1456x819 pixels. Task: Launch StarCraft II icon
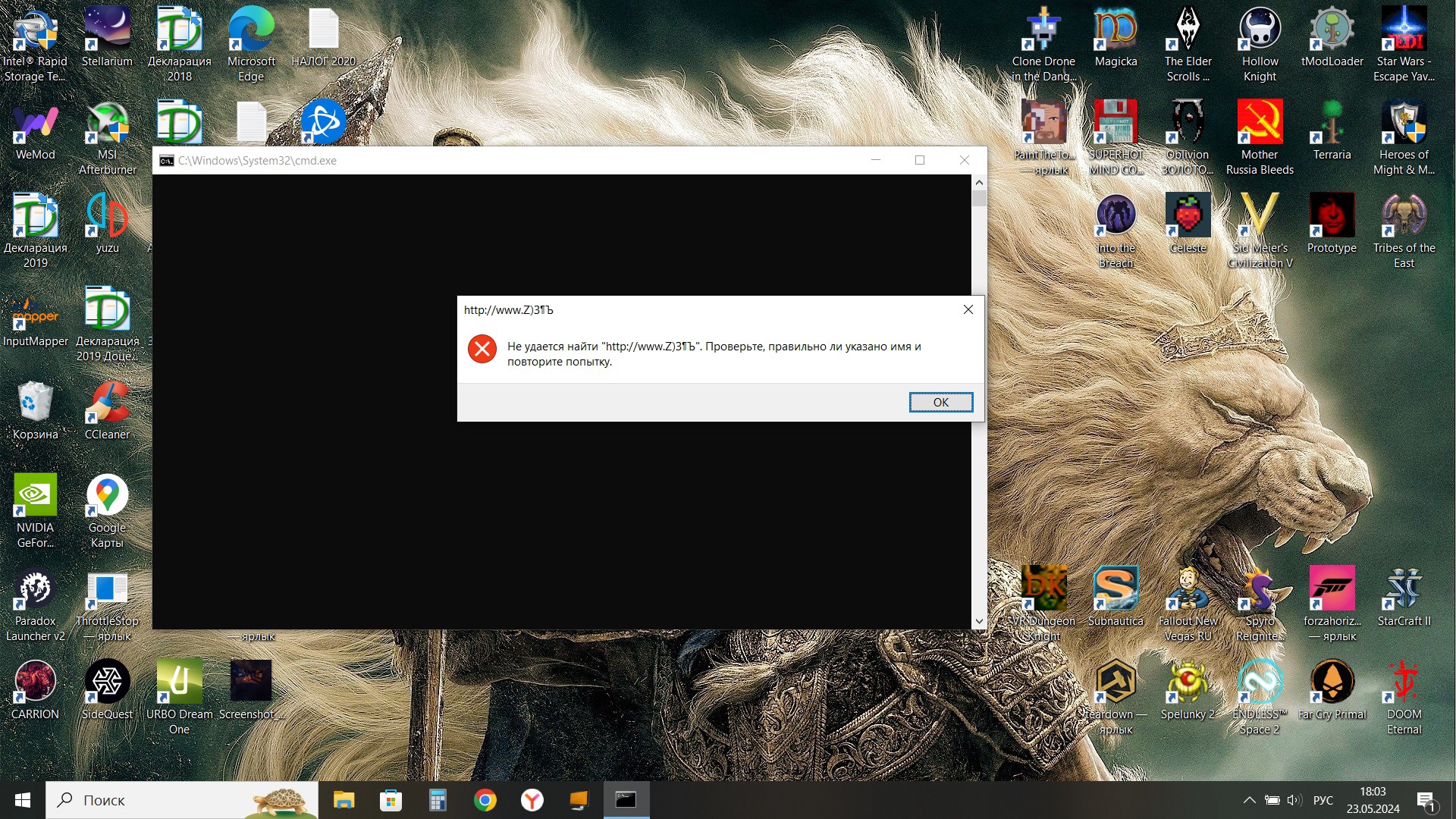(x=1404, y=597)
